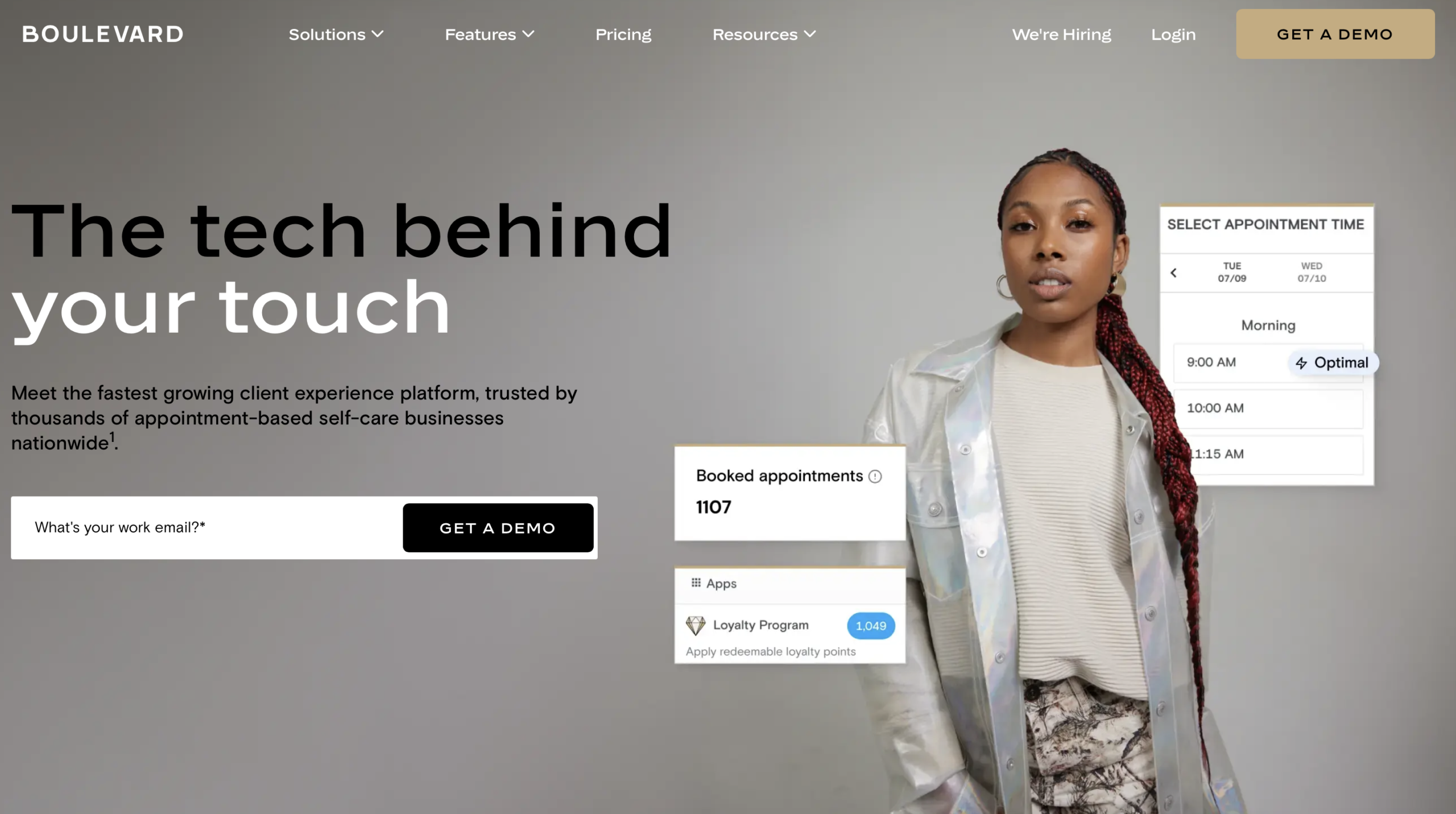Click info icon beside Booked appointments
Image resolution: width=1456 pixels, height=814 pixels.
tap(875, 477)
